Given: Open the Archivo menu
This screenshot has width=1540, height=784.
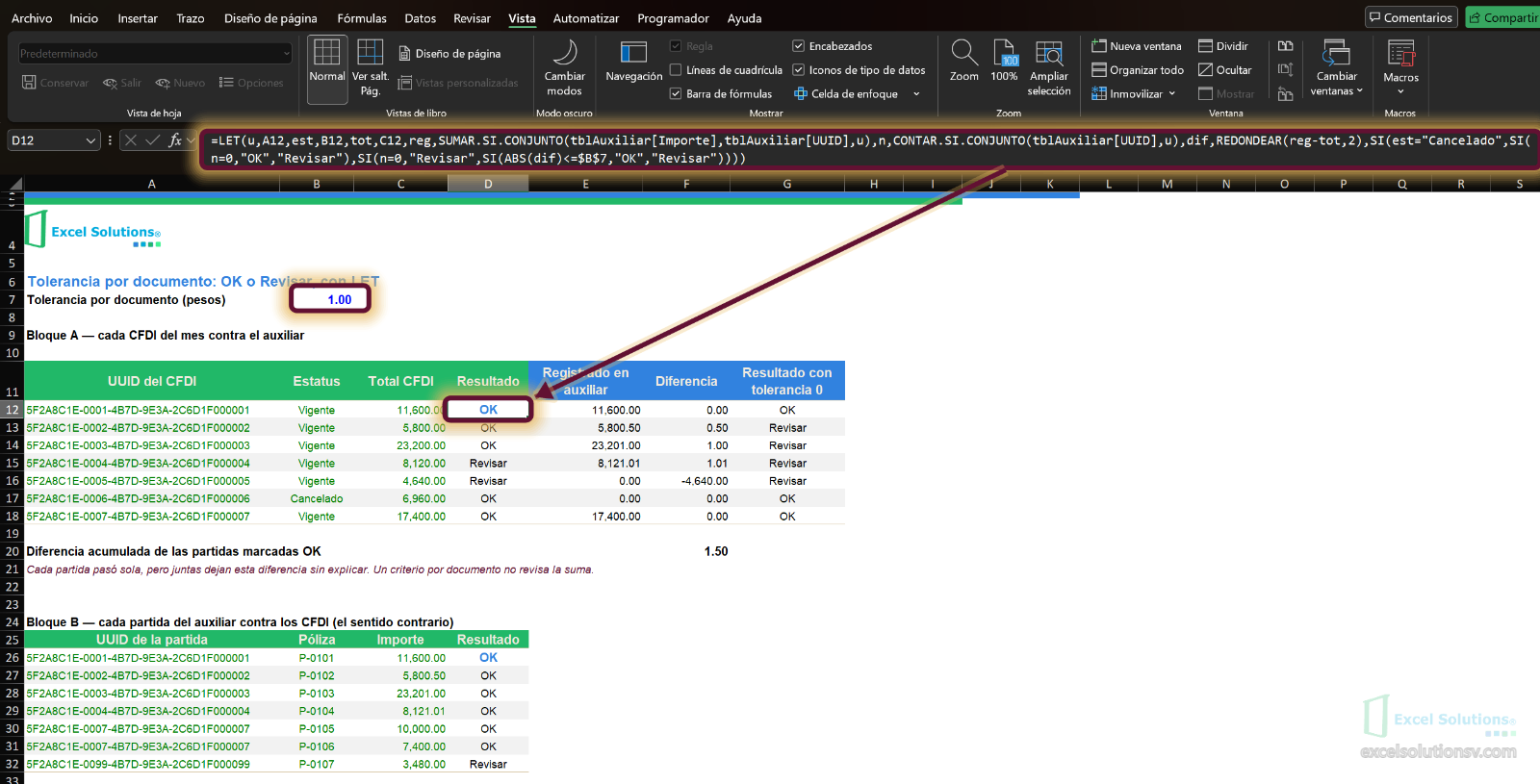Looking at the screenshot, I should [x=32, y=18].
